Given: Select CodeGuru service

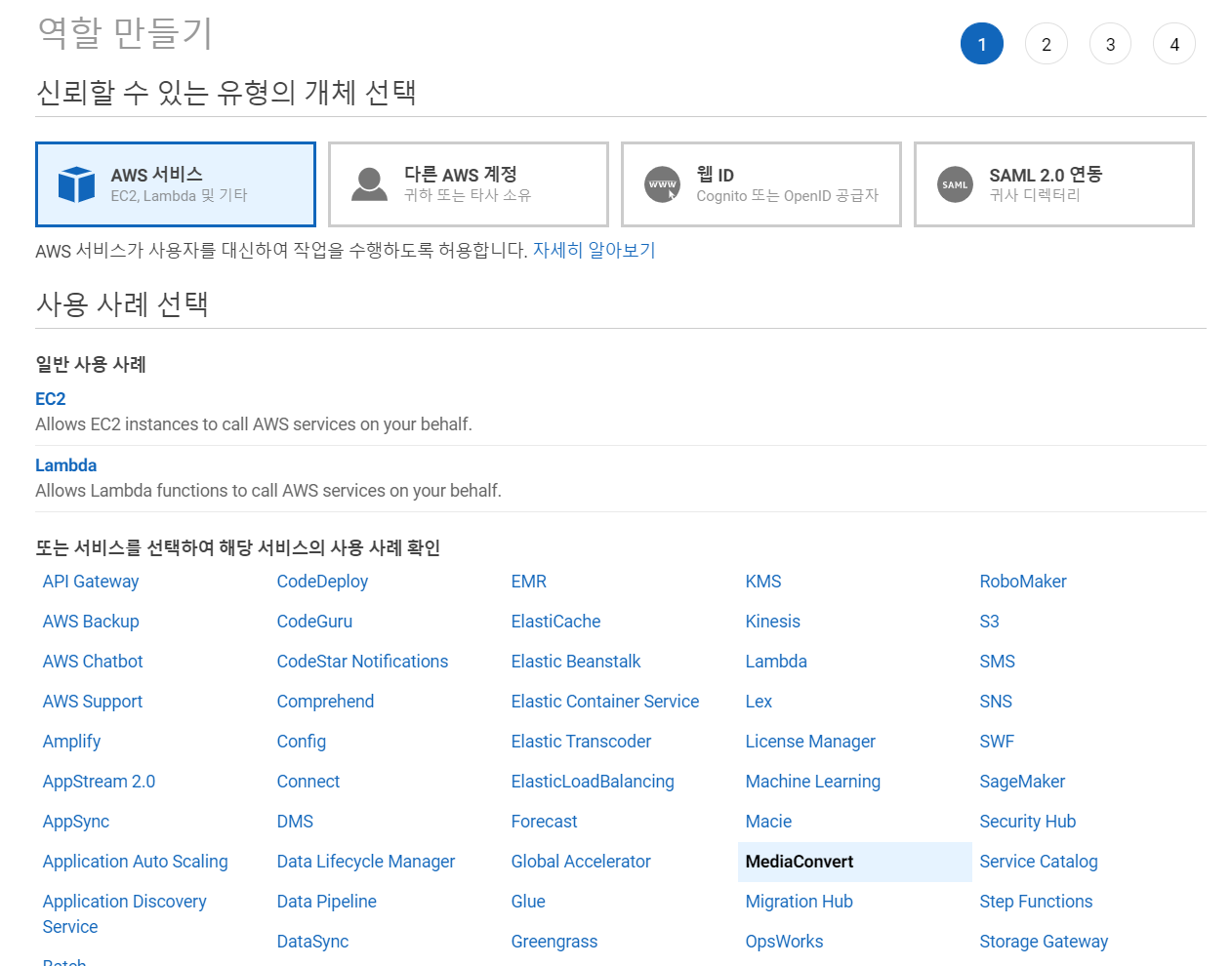Looking at the screenshot, I should pyautogui.click(x=314, y=622).
